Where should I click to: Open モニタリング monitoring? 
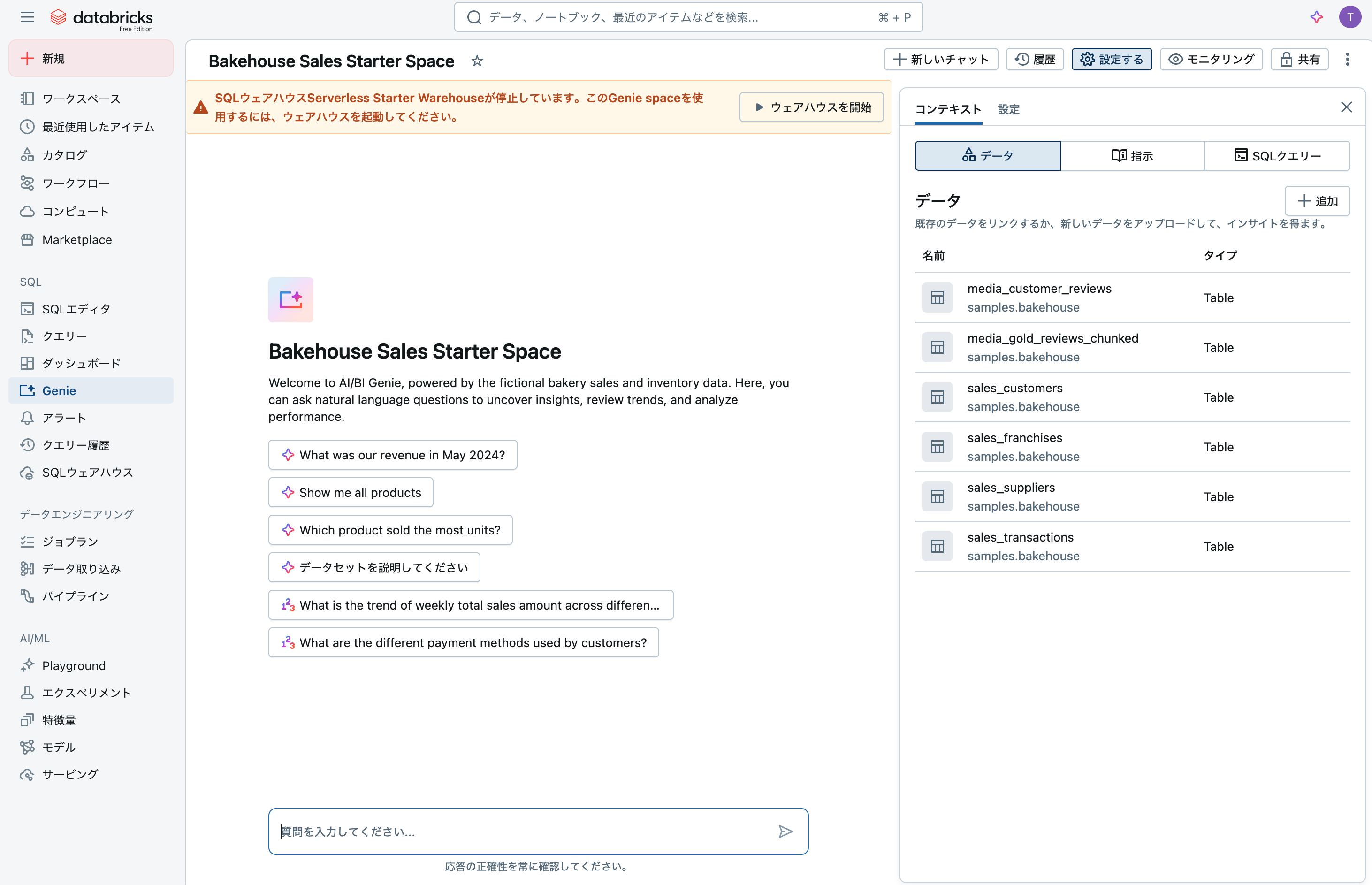[1211, 59]
